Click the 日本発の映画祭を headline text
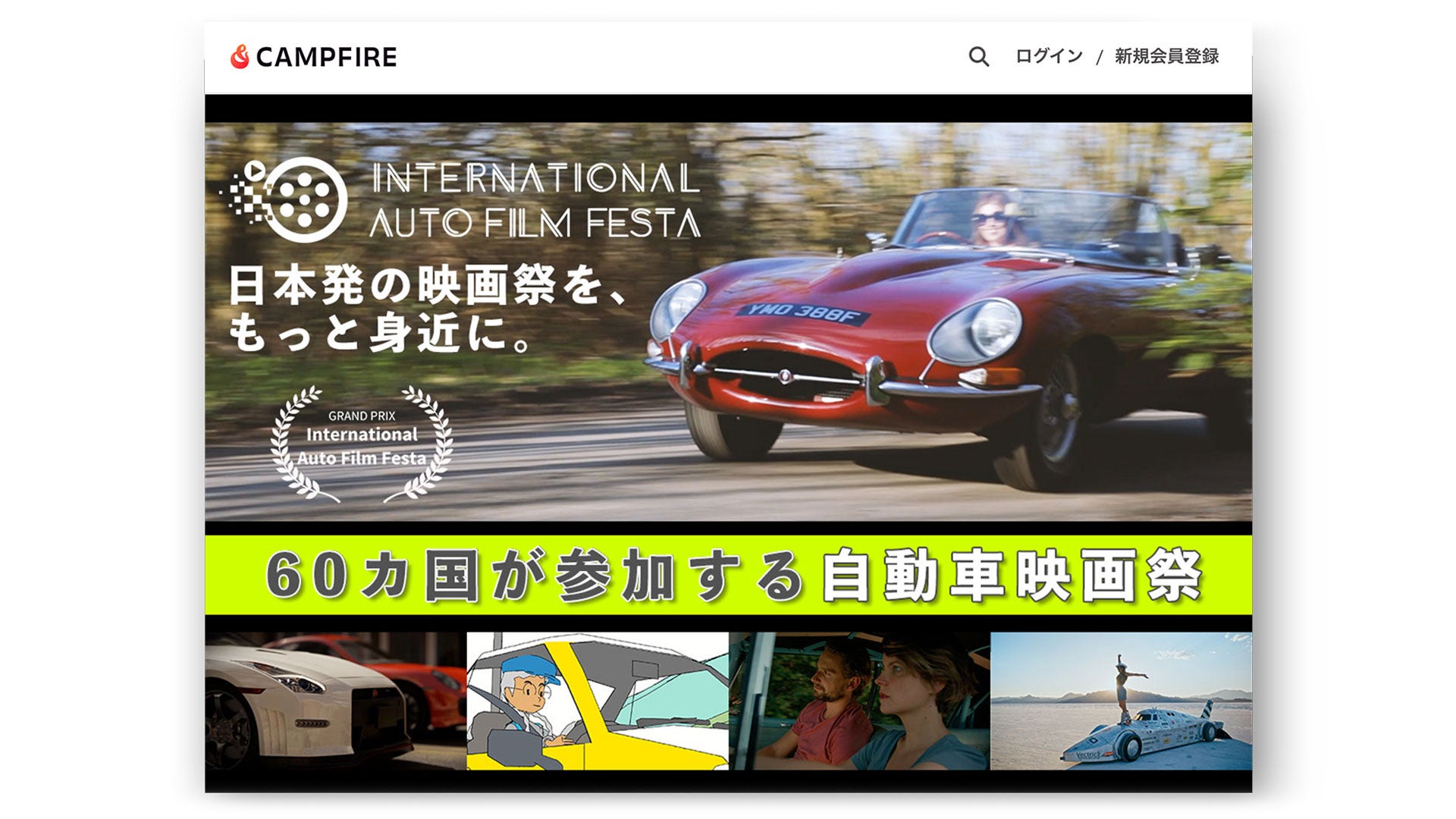The height and width of the screenshot is (819, 1456). click(428, 286)
